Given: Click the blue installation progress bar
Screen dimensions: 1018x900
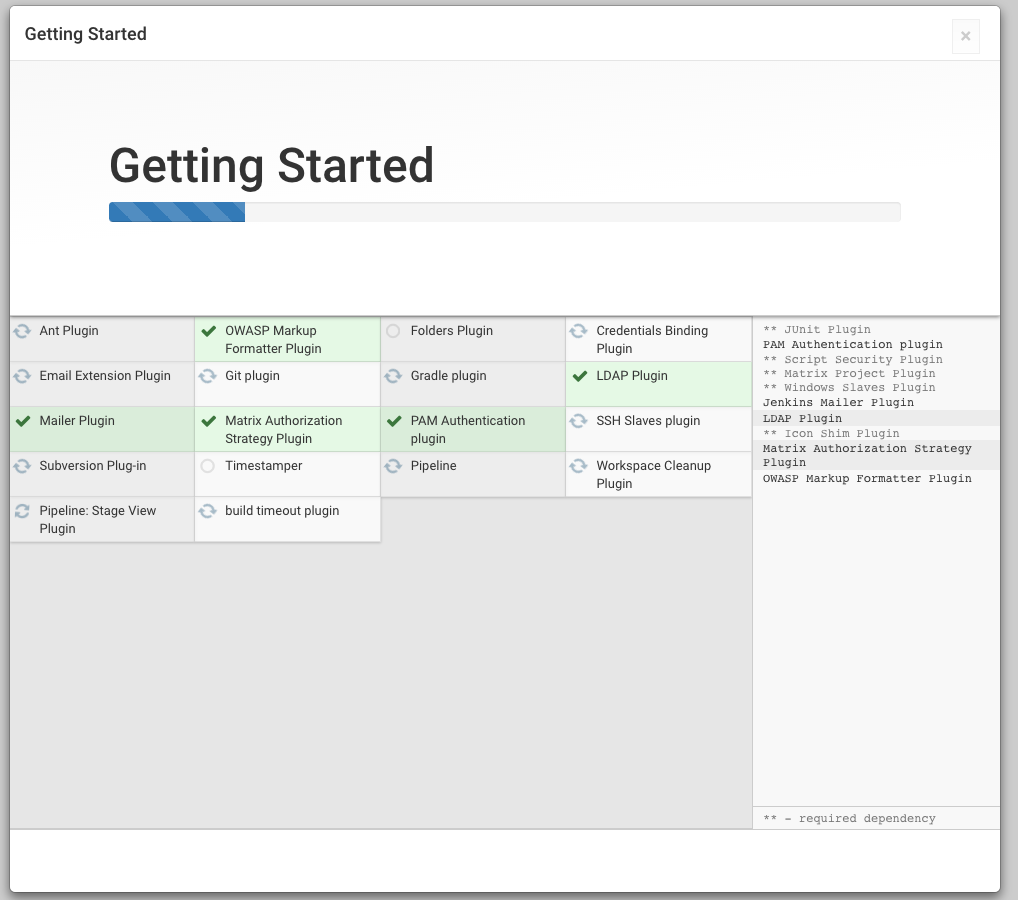Looking at the screenshot, I should tap(177, 212).
